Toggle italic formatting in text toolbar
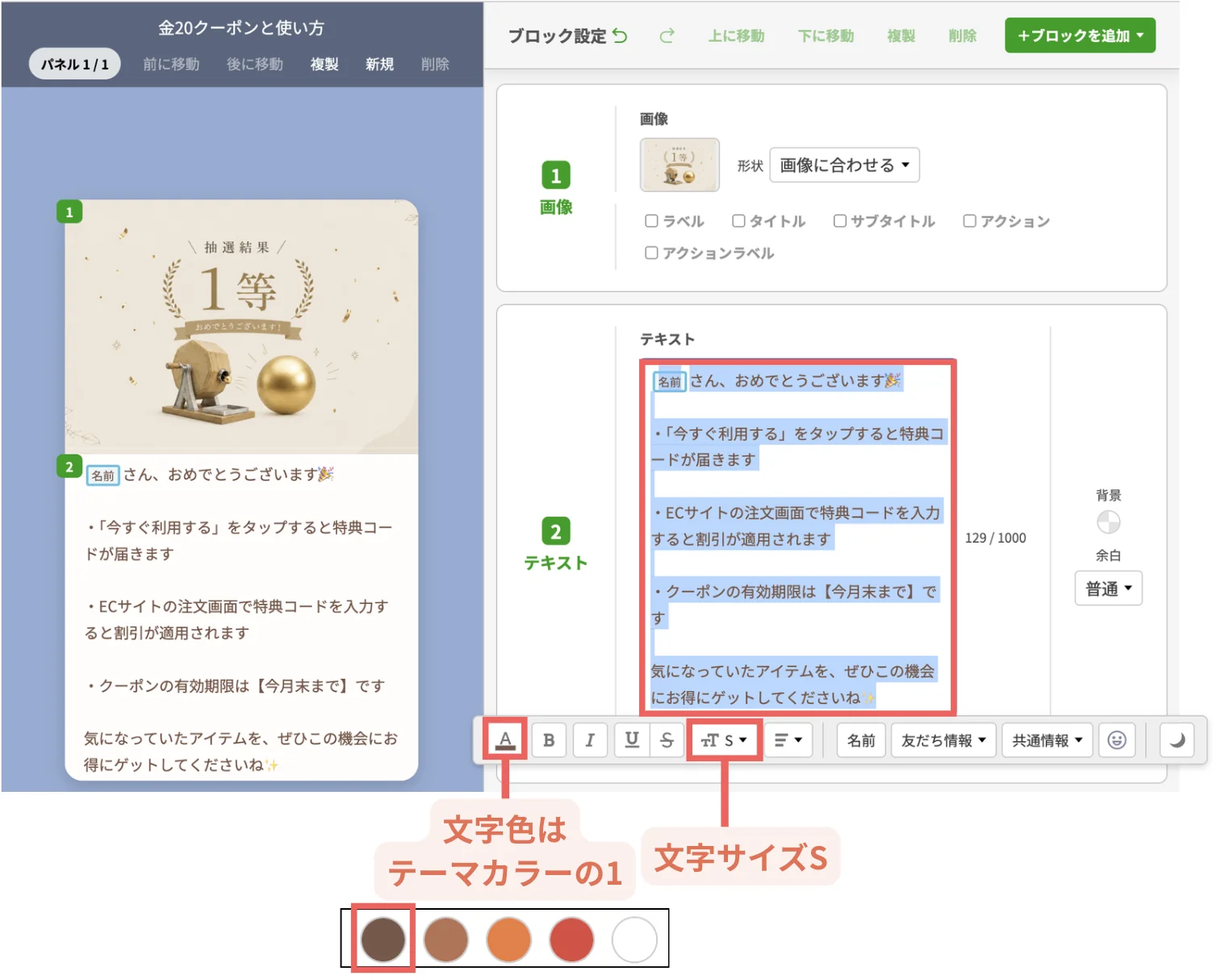The width and height of the screenshot is (1217, 980). pos(590,740)
